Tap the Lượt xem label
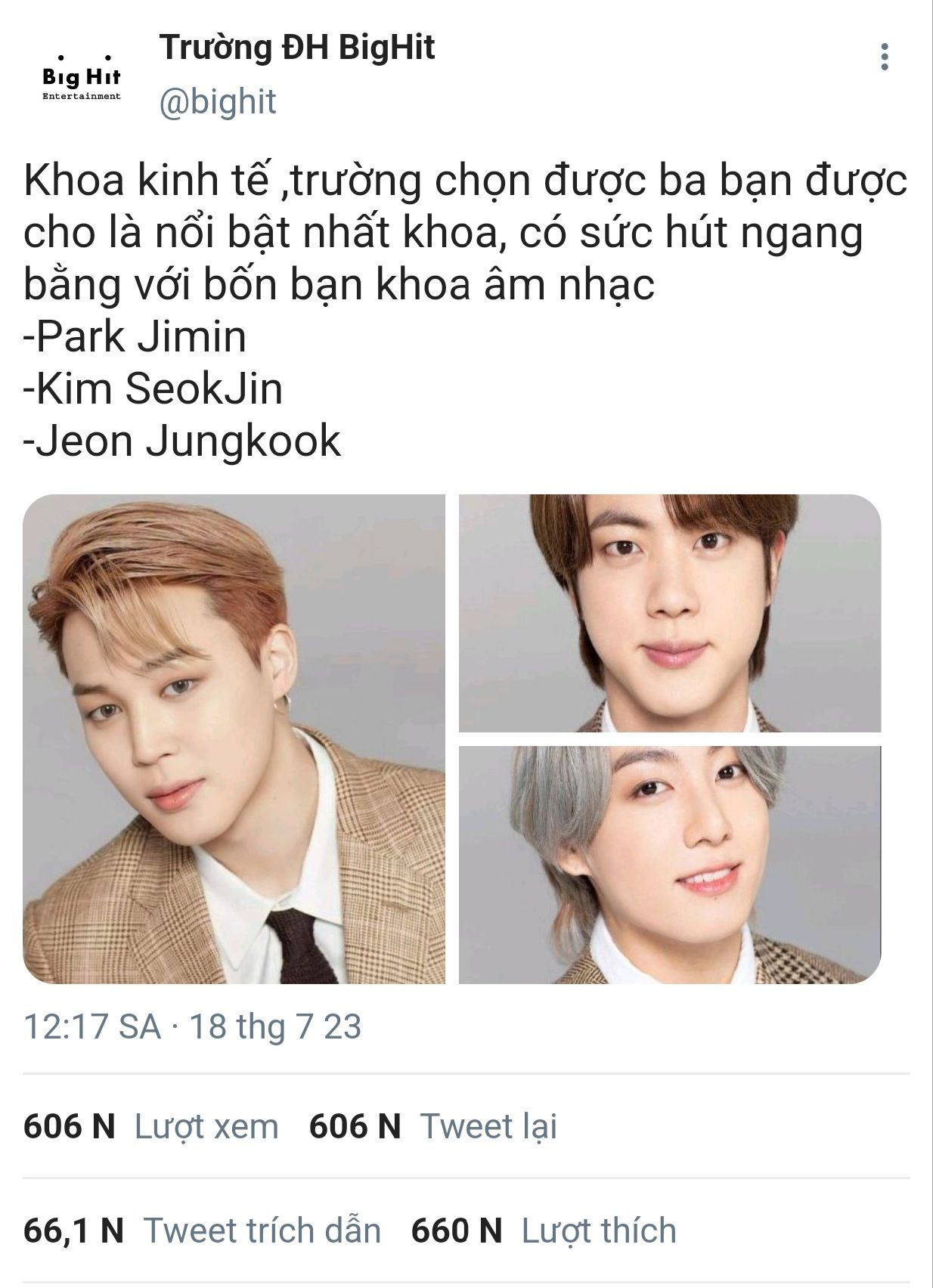933x1288 pixels. tap(206, 1126)
